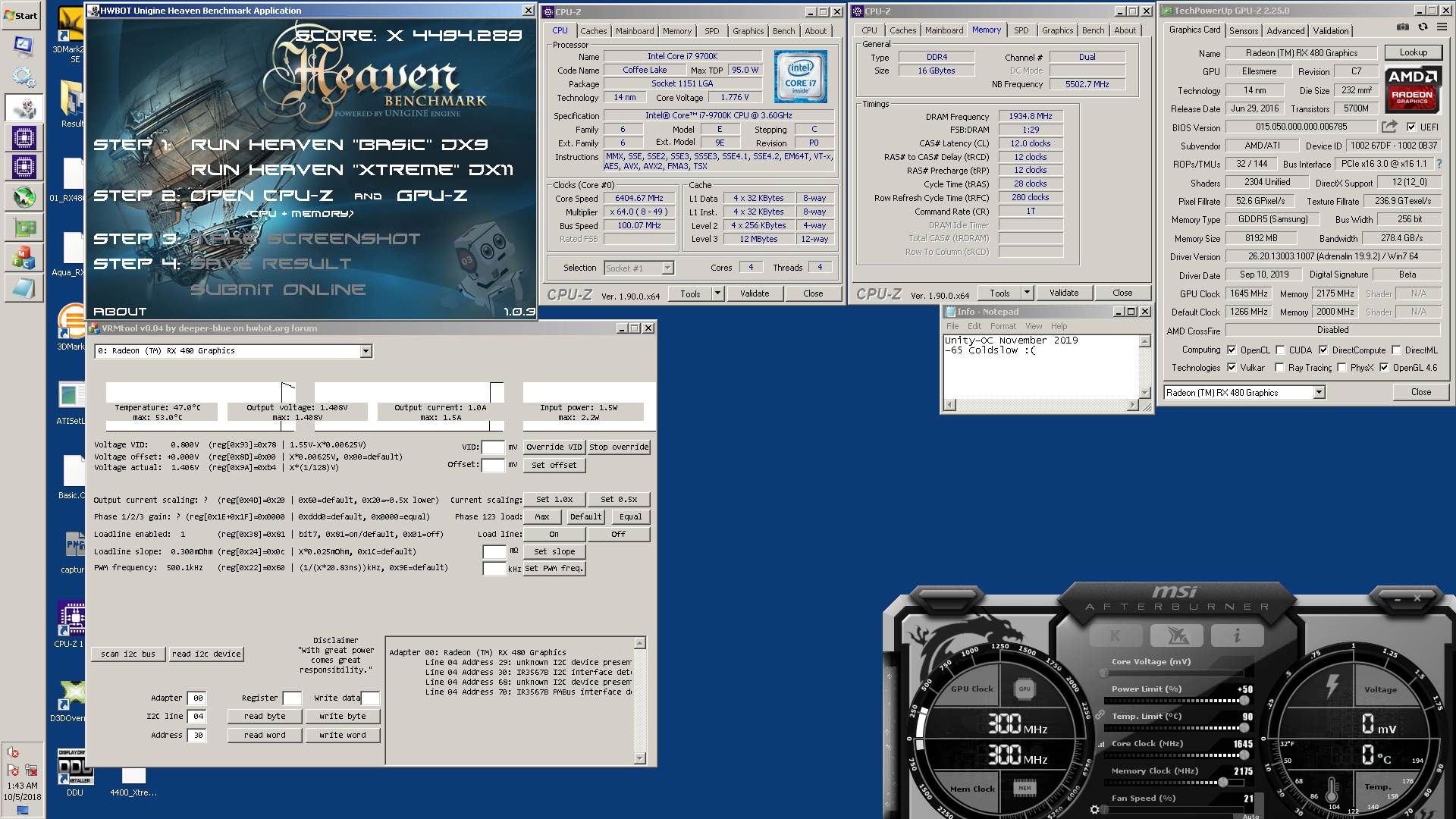Image resolution: width=1456 pixels, height=819 pixels.
Task: Toggle the UEFI checkbox in GPU-Z
Action: tap(1410, 127)
